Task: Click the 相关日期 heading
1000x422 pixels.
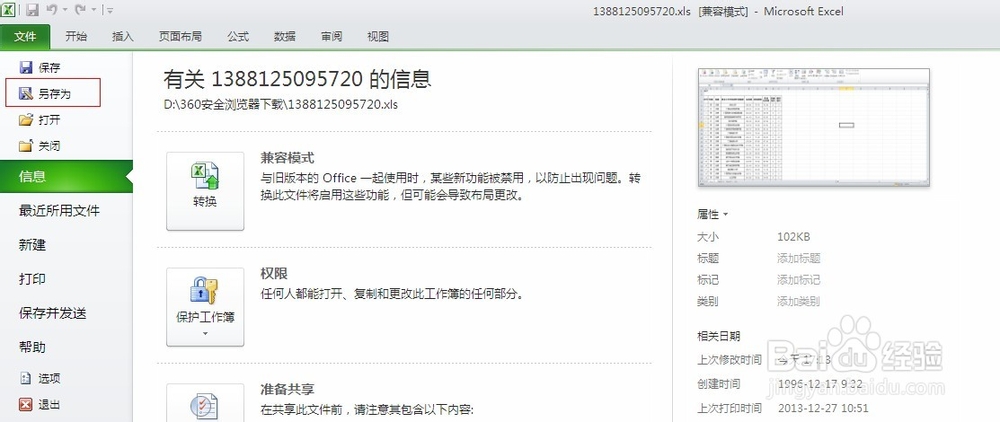Action: tap(719, 336)
